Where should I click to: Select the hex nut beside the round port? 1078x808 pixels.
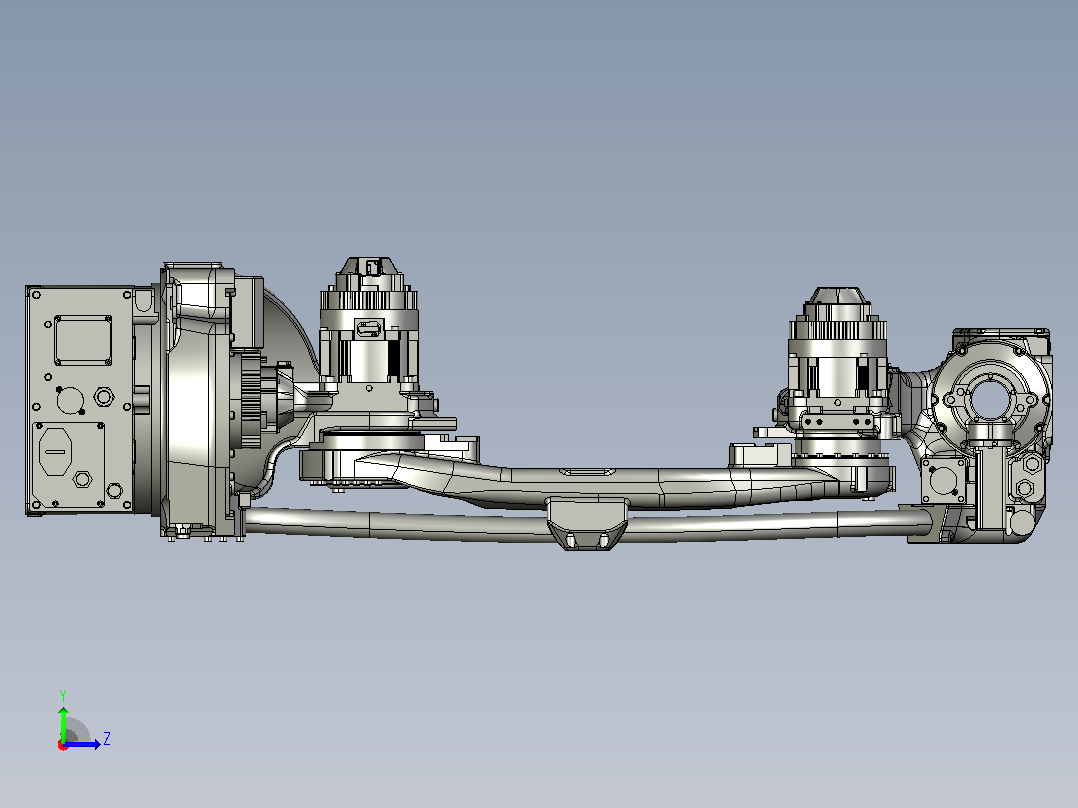pyautogui.click(x=104, y=397)
